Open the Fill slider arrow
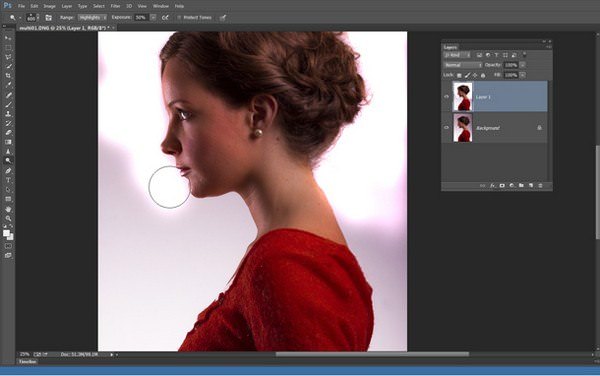 [522, 75]
